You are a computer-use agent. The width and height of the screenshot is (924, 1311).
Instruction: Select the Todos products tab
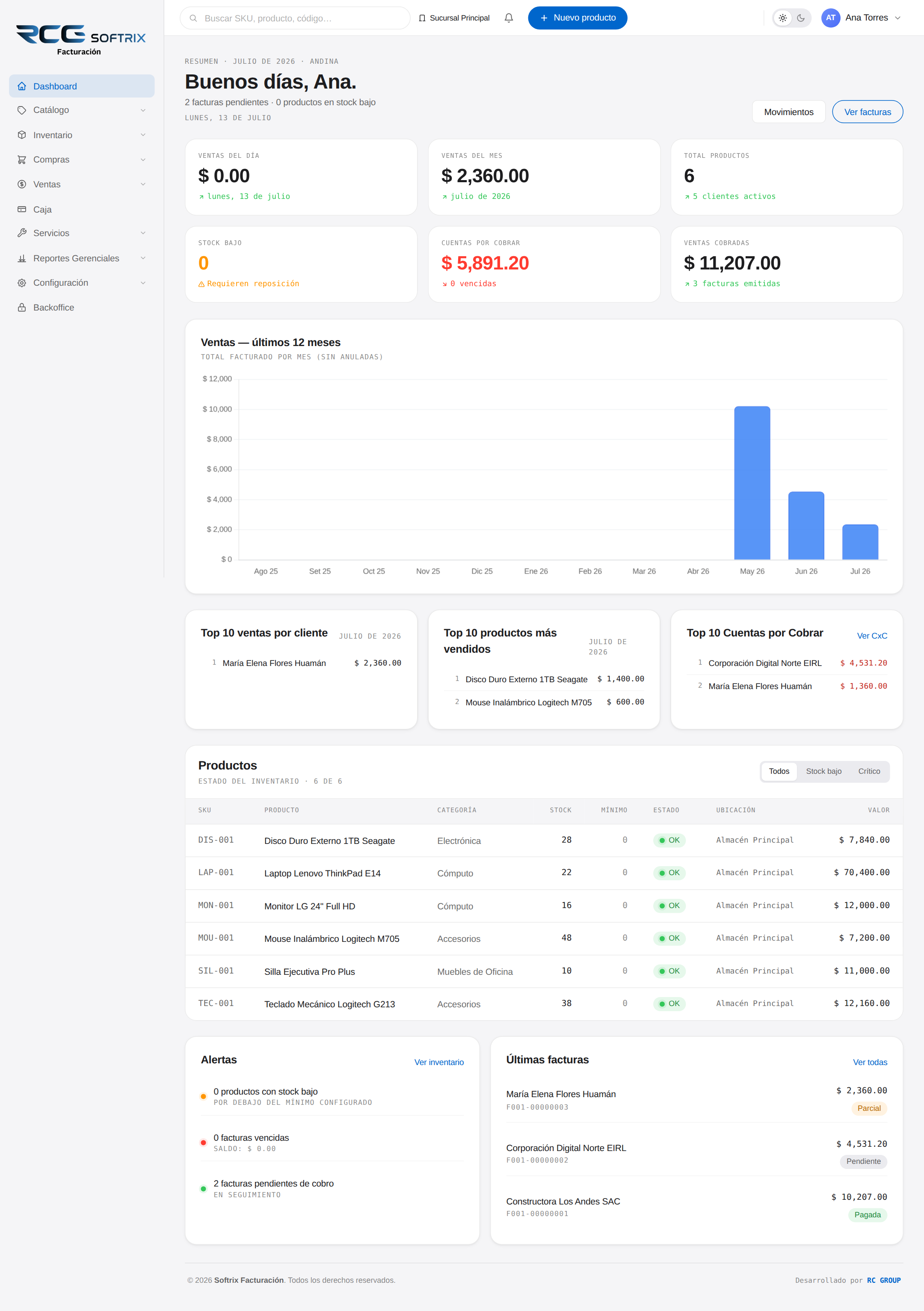pyautogui.click(x=779, y=771)
